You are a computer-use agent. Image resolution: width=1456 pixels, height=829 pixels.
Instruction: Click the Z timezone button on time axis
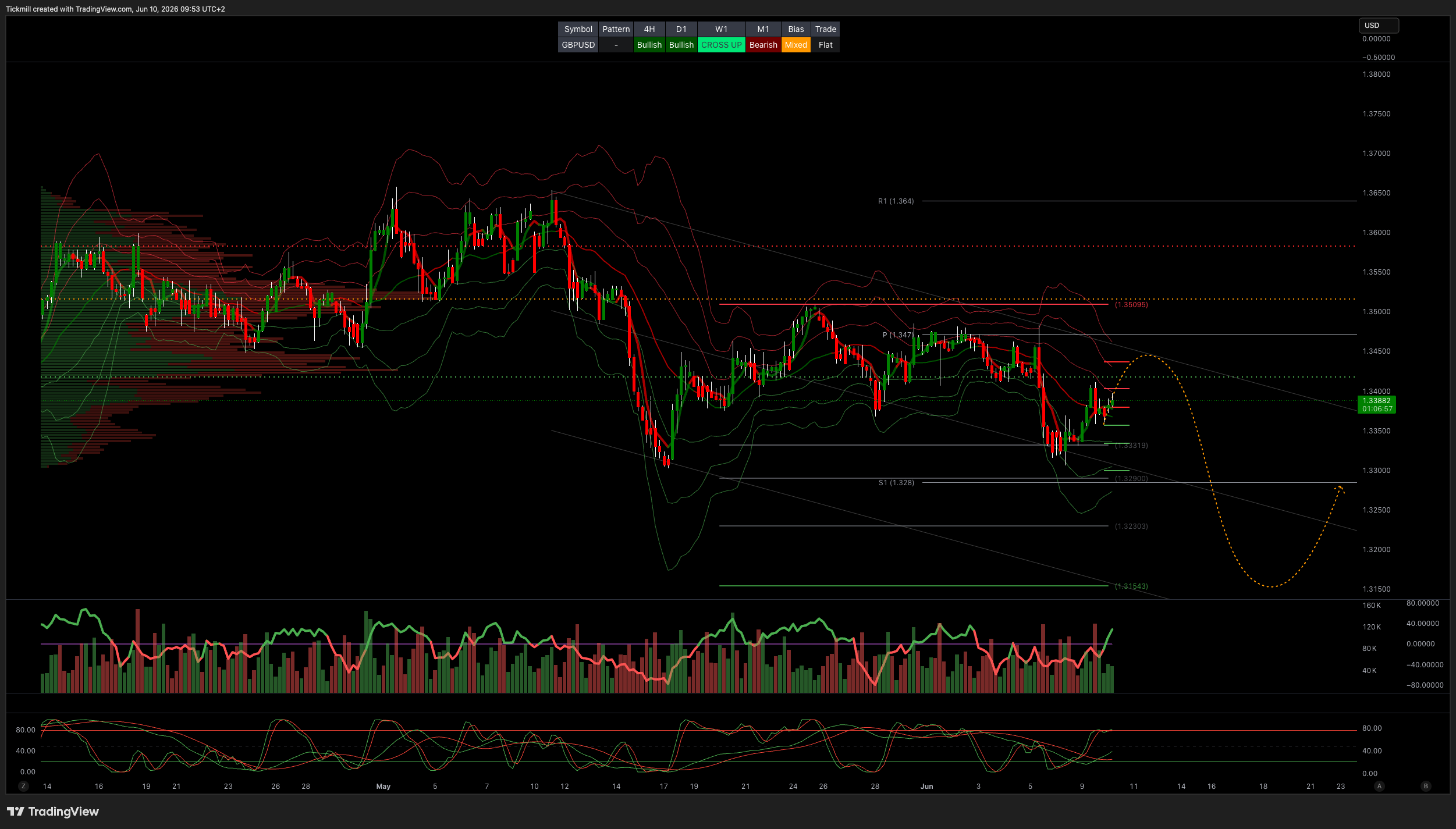pos(23,786)
